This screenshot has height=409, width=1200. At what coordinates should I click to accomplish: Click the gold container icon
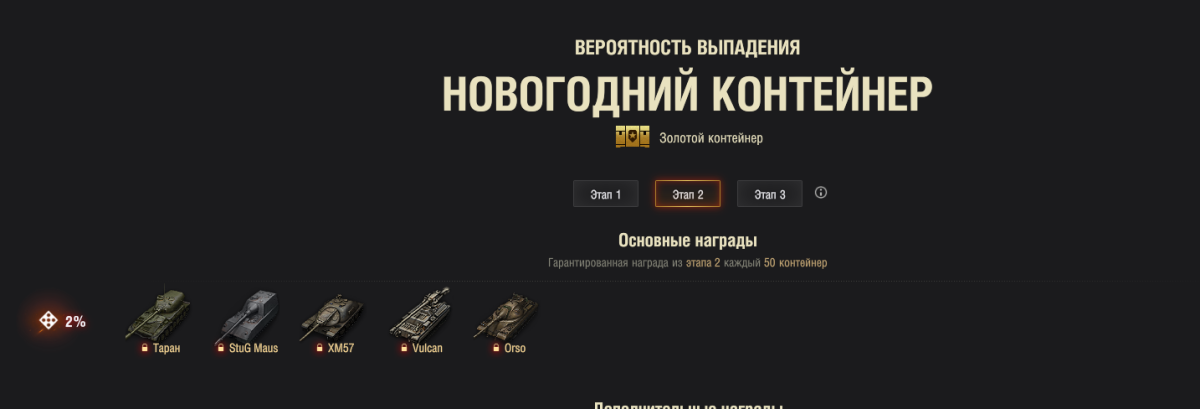pos(632,137)
